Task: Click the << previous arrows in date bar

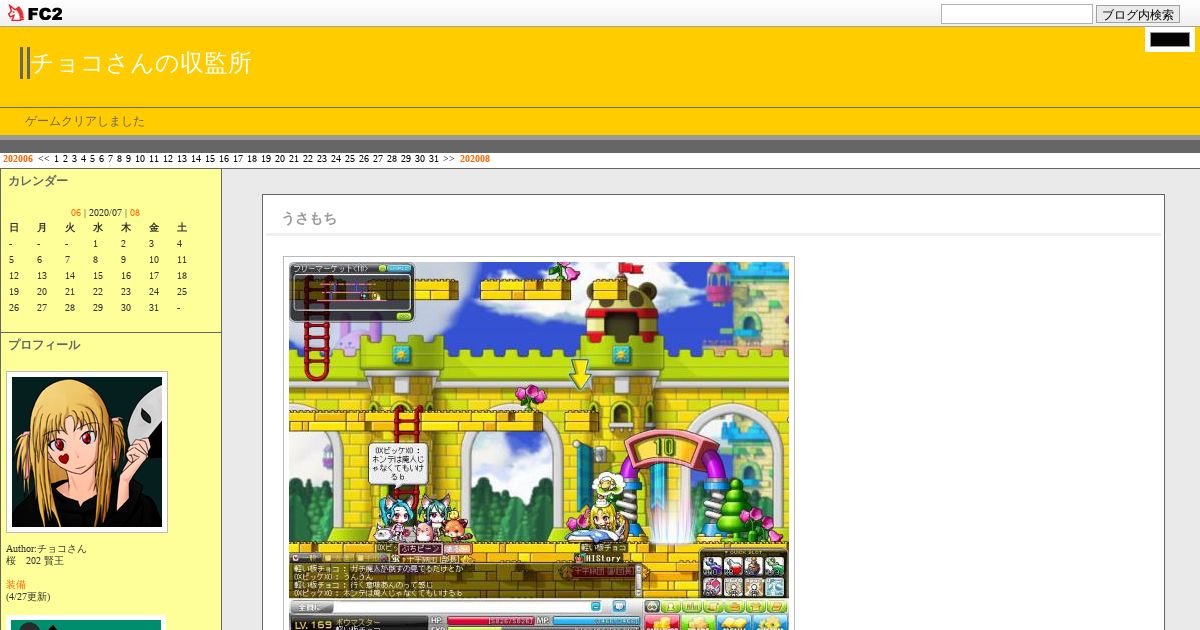Action: pos(44,159)
